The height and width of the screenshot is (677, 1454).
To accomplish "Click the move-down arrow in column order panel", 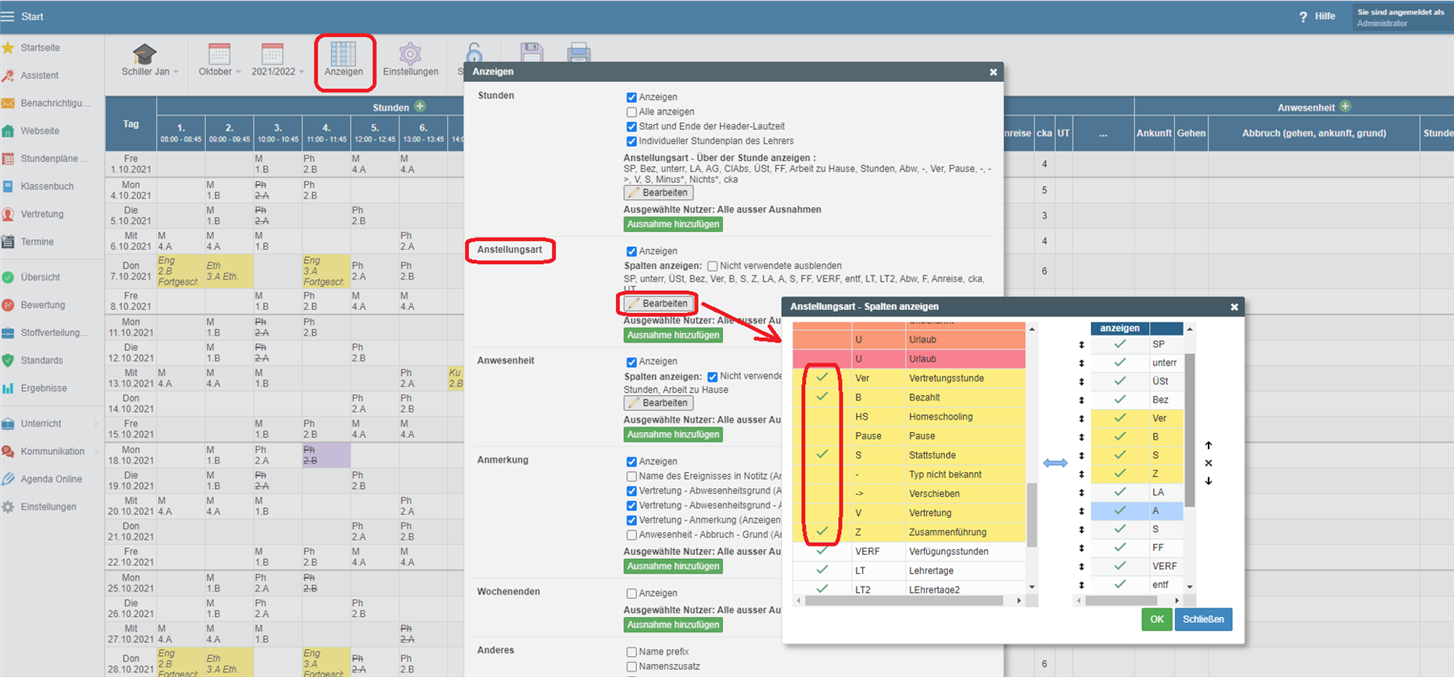I will 1208,481.
